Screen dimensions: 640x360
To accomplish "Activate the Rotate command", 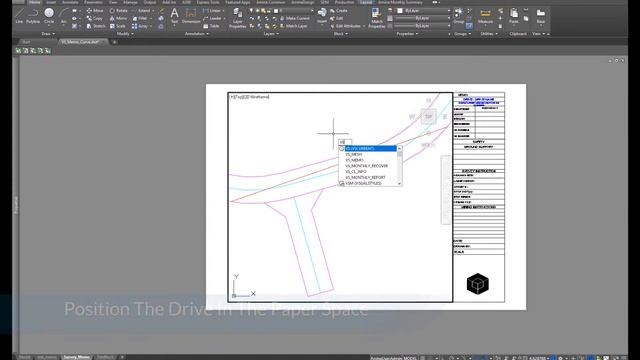I will [118, 11].
